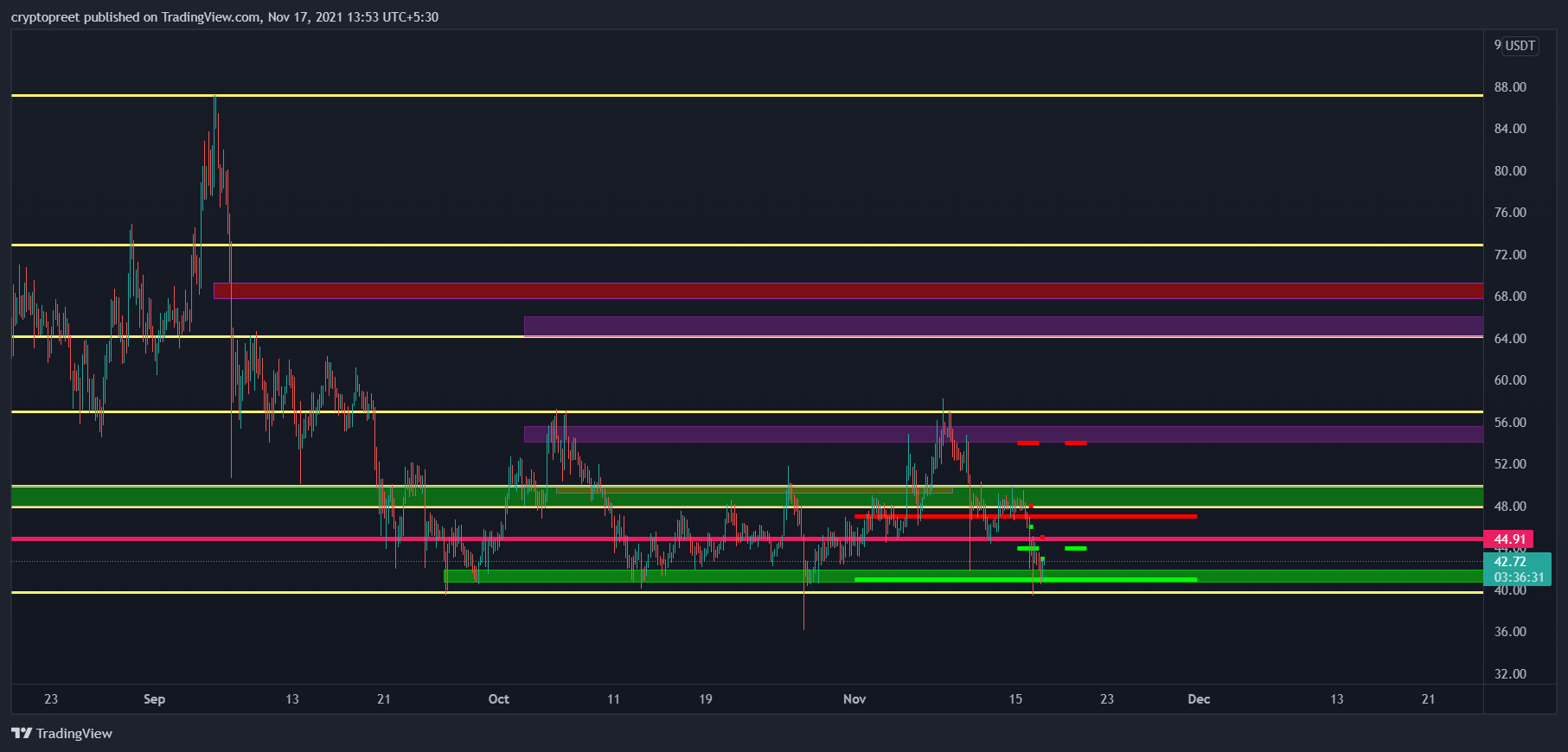Click the 88.00 price axis label
This screenshot has width=1568, height=752.
pos(1510,87)
